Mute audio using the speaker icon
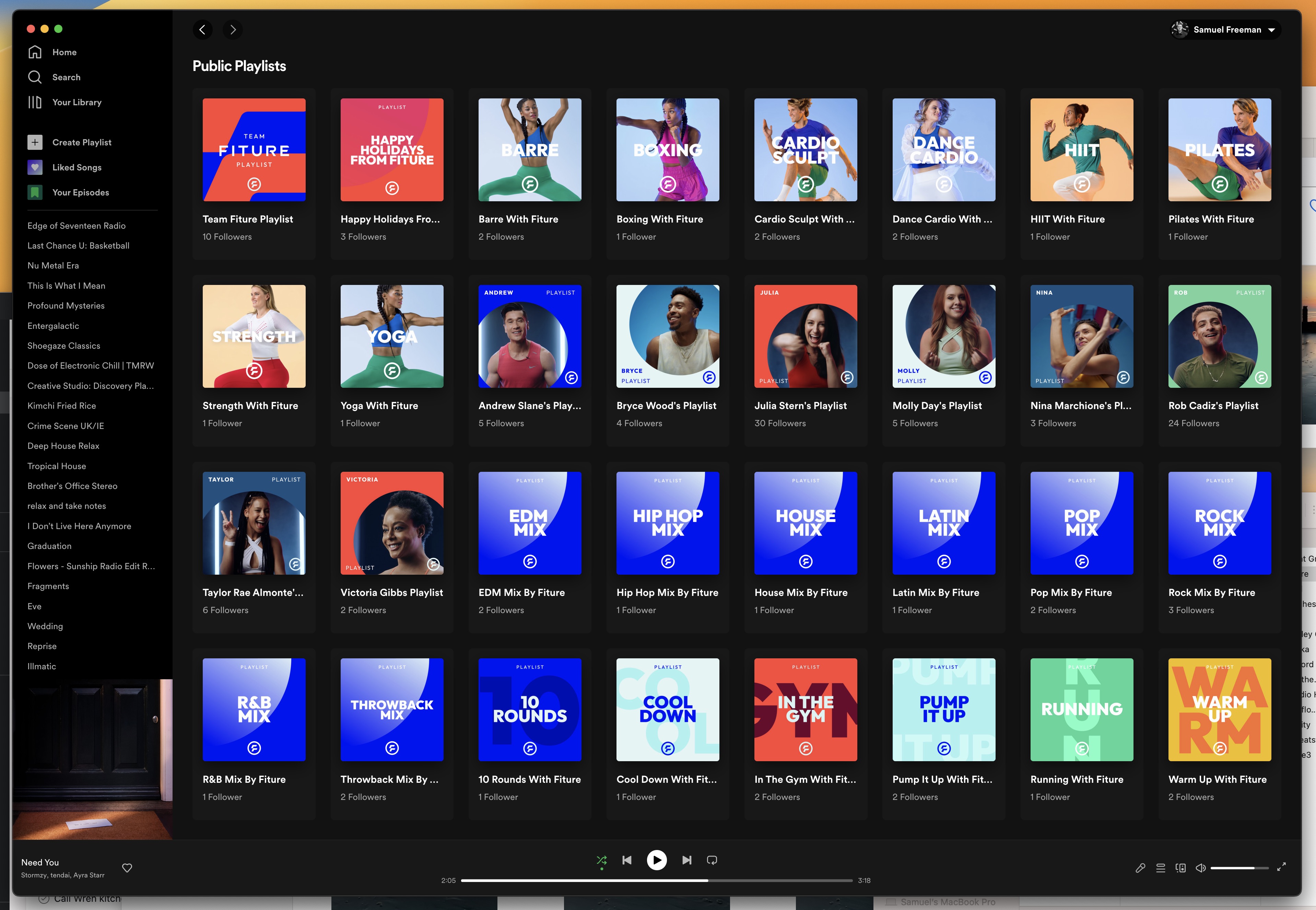1316x910 pixels. [1200, 868]
